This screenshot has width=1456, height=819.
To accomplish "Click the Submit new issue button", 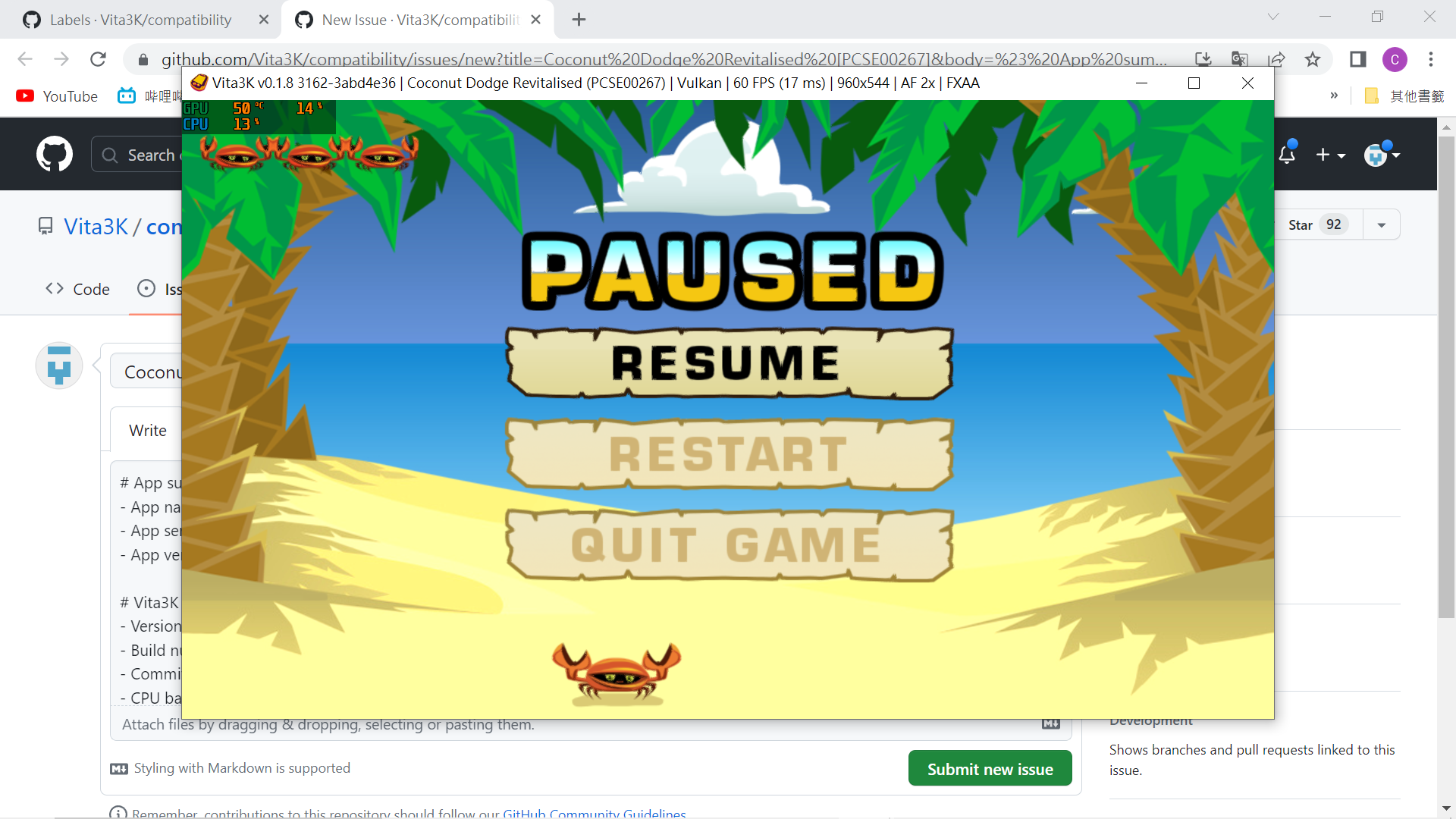I will [x=990, y=768].
